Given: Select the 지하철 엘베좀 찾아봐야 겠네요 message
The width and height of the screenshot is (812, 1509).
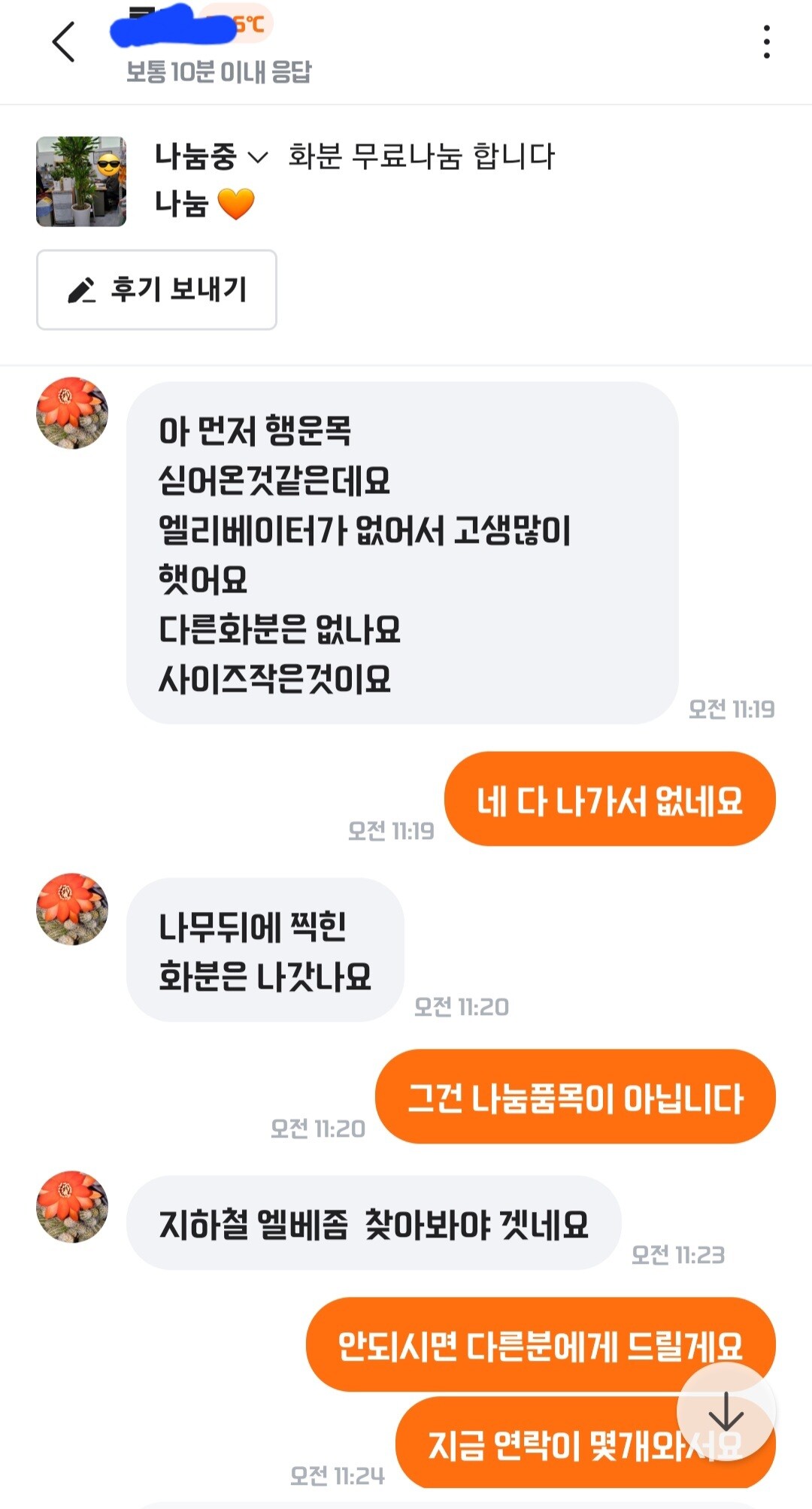Looking at the screenshot, I should (x=374, y=1223).
